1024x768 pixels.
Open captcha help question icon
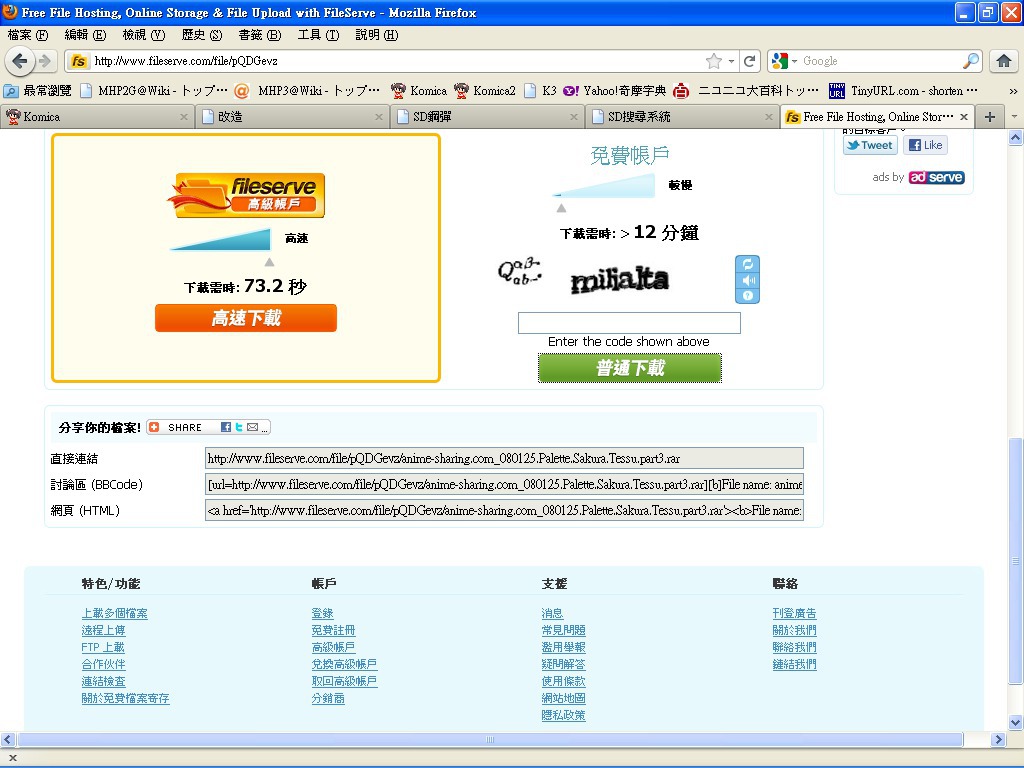[x=748, y=296]
